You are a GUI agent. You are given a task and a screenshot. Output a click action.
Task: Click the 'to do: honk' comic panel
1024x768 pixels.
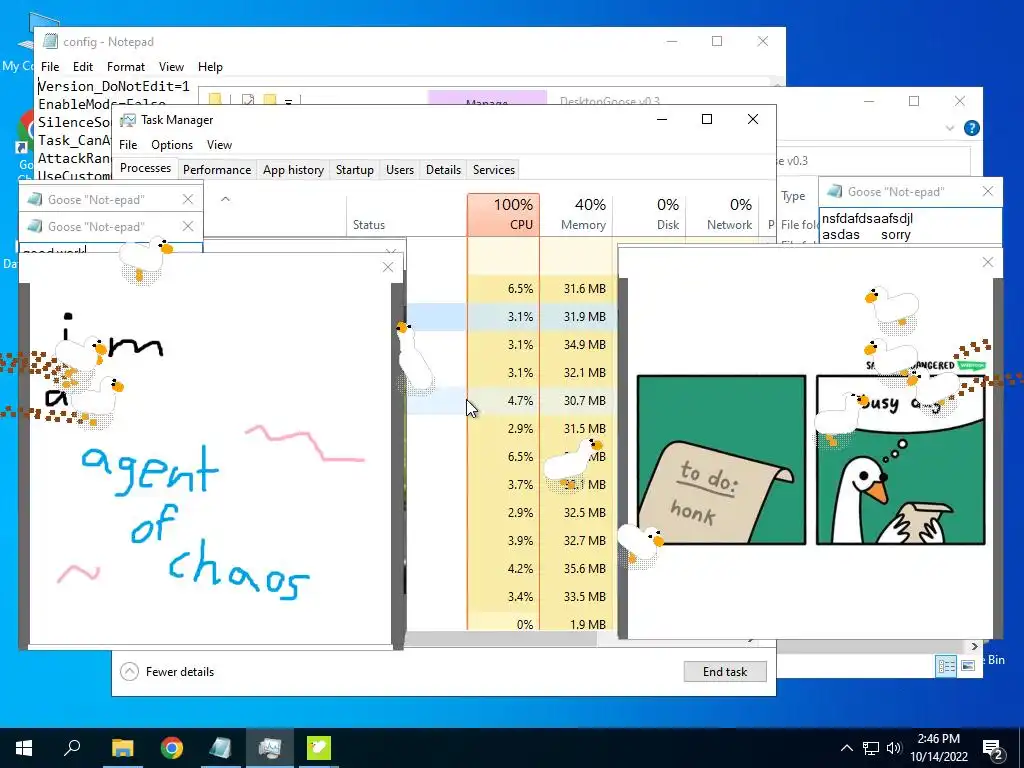721,460
